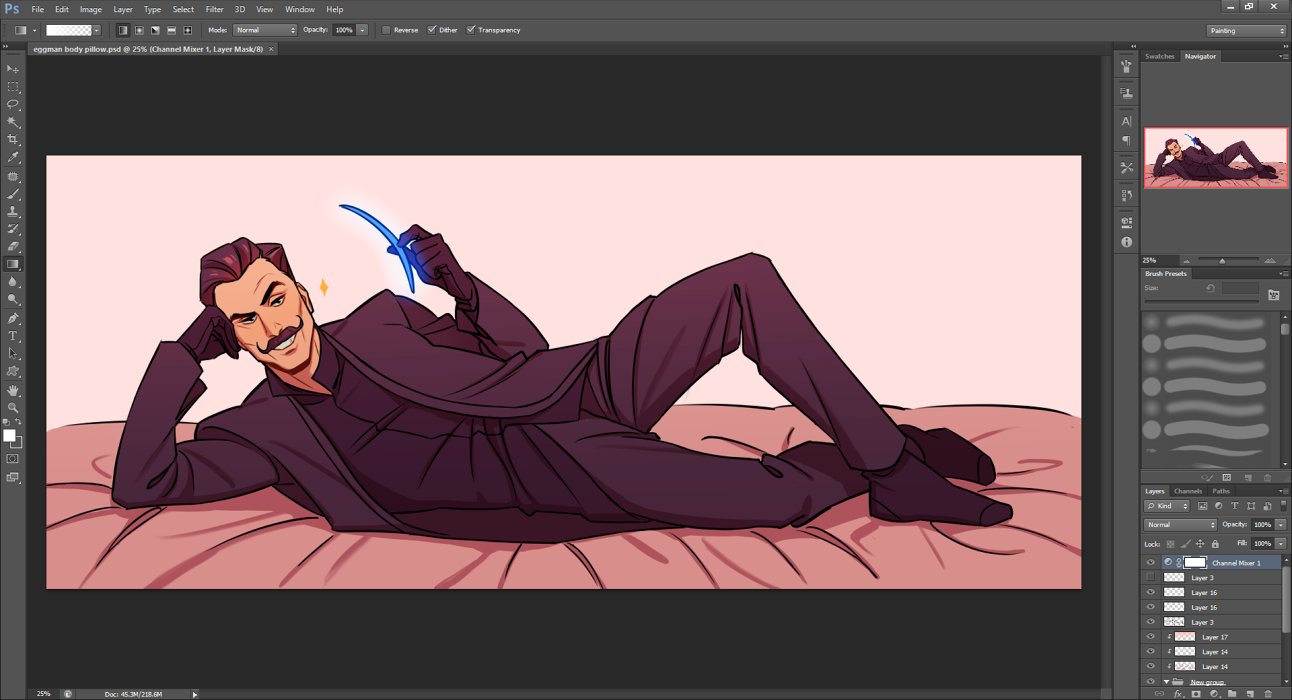Open the Layers blend mode Normal dropdown

click(x=1181, y=524)
